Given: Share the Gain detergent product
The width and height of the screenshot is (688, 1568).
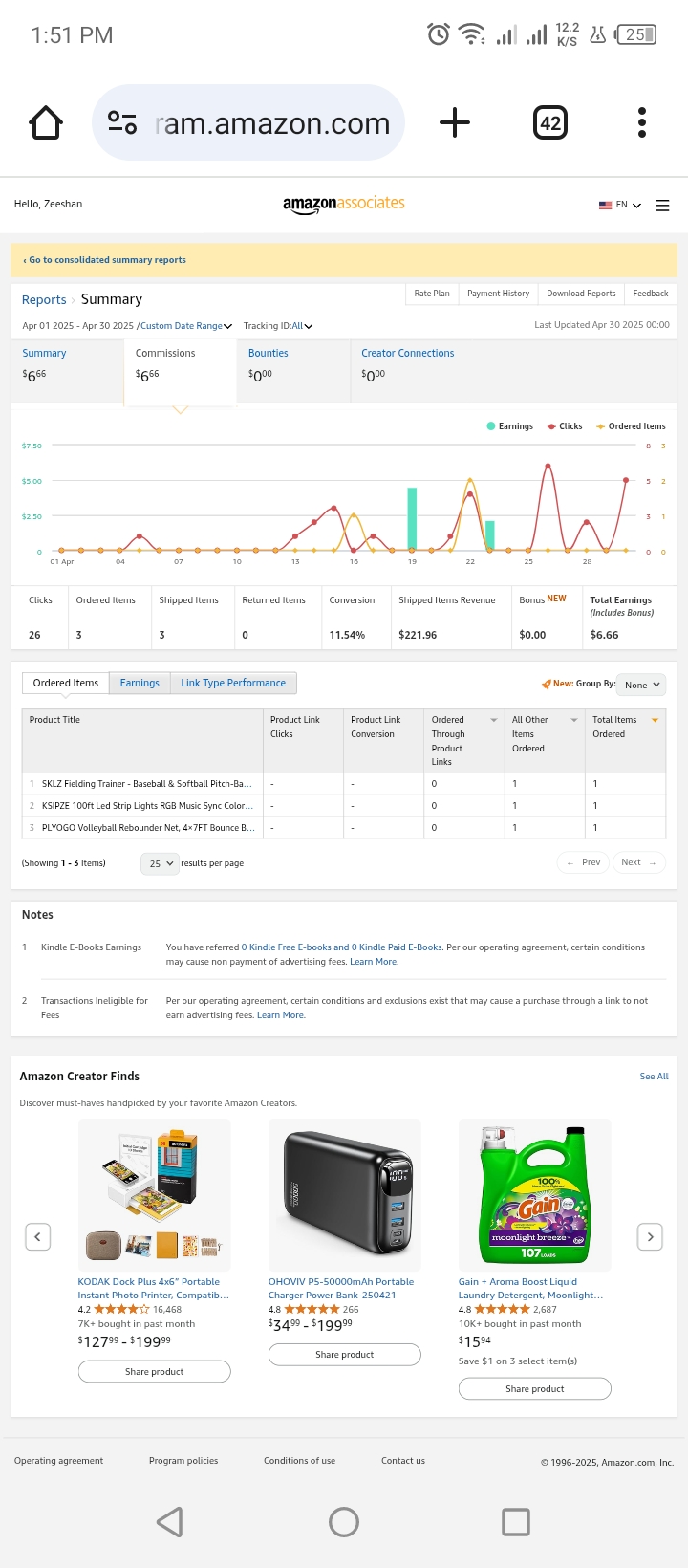Looking at the screenshot, I should point(535,1388).
